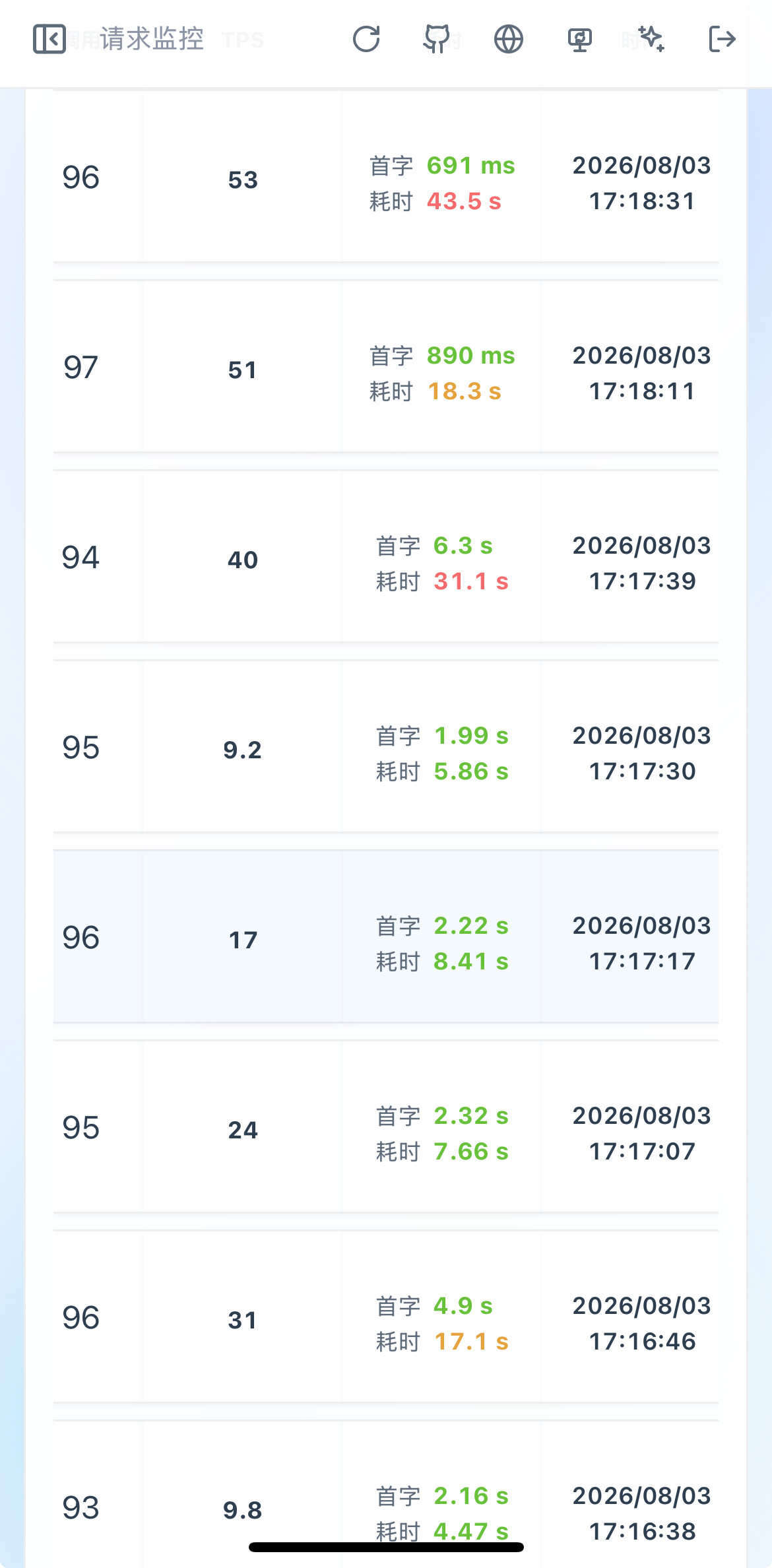Collapse the sidebar panel icon
The height and width of the screenshot is (1568, 772).
[x=49, y=39]
